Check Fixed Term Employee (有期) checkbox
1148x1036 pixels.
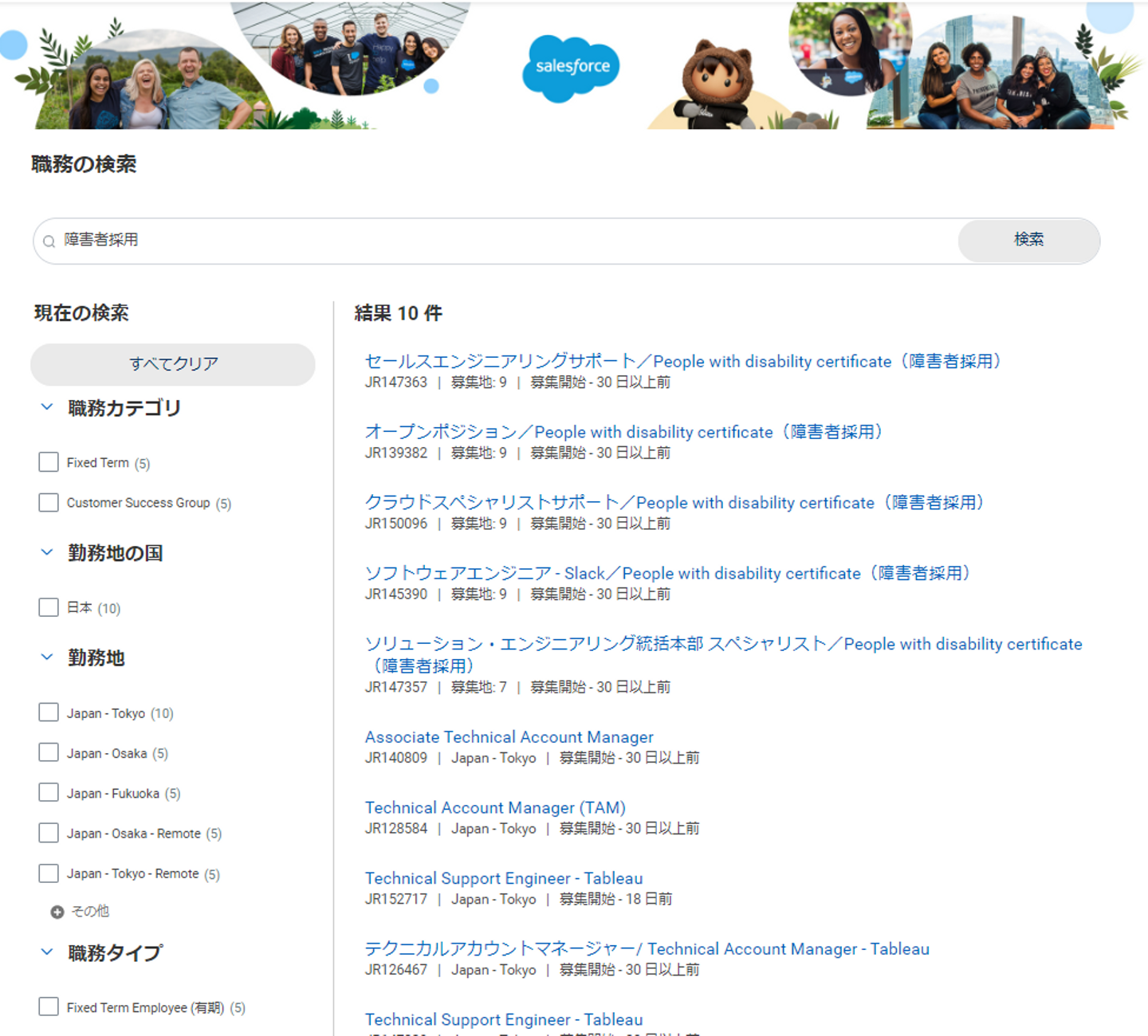tap(49, 1007)
